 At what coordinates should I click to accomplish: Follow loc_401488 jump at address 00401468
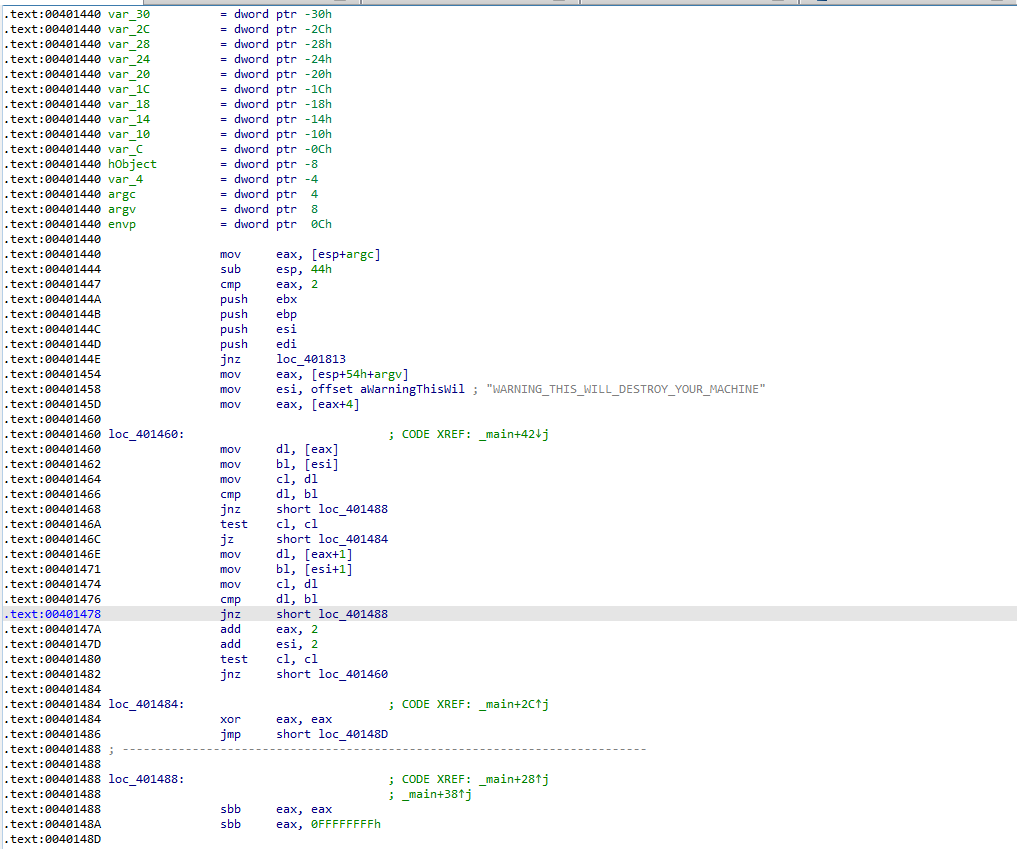coord(353,509)
